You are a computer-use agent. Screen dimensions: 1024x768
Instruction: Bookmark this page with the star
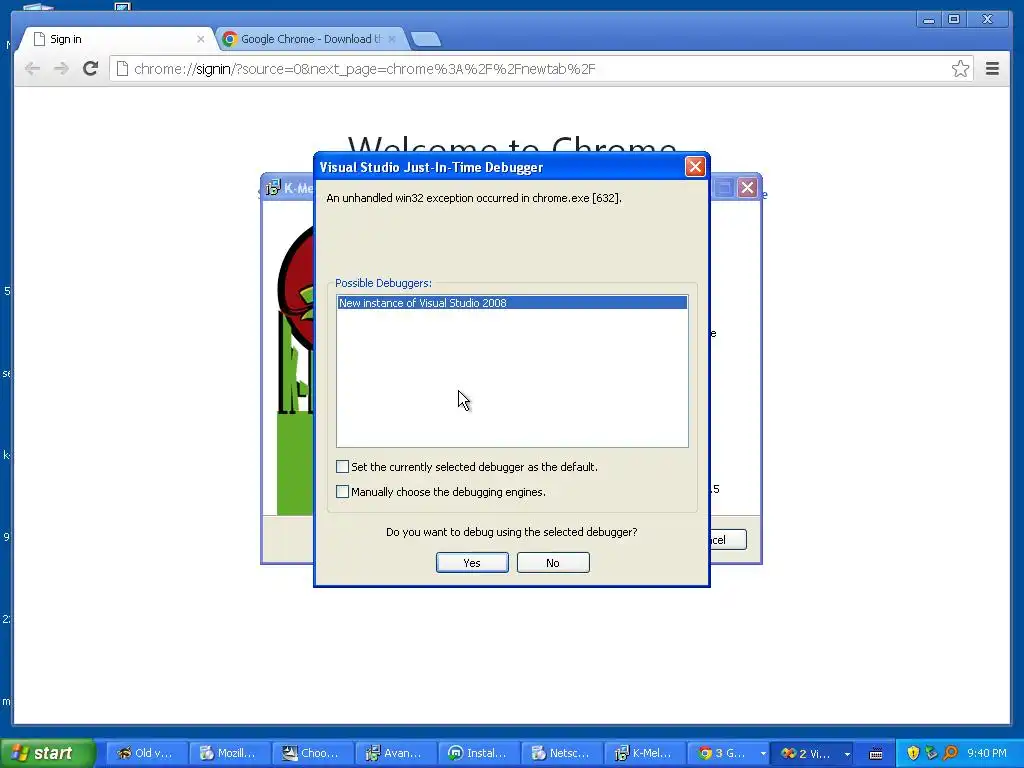tap(960, 69)
